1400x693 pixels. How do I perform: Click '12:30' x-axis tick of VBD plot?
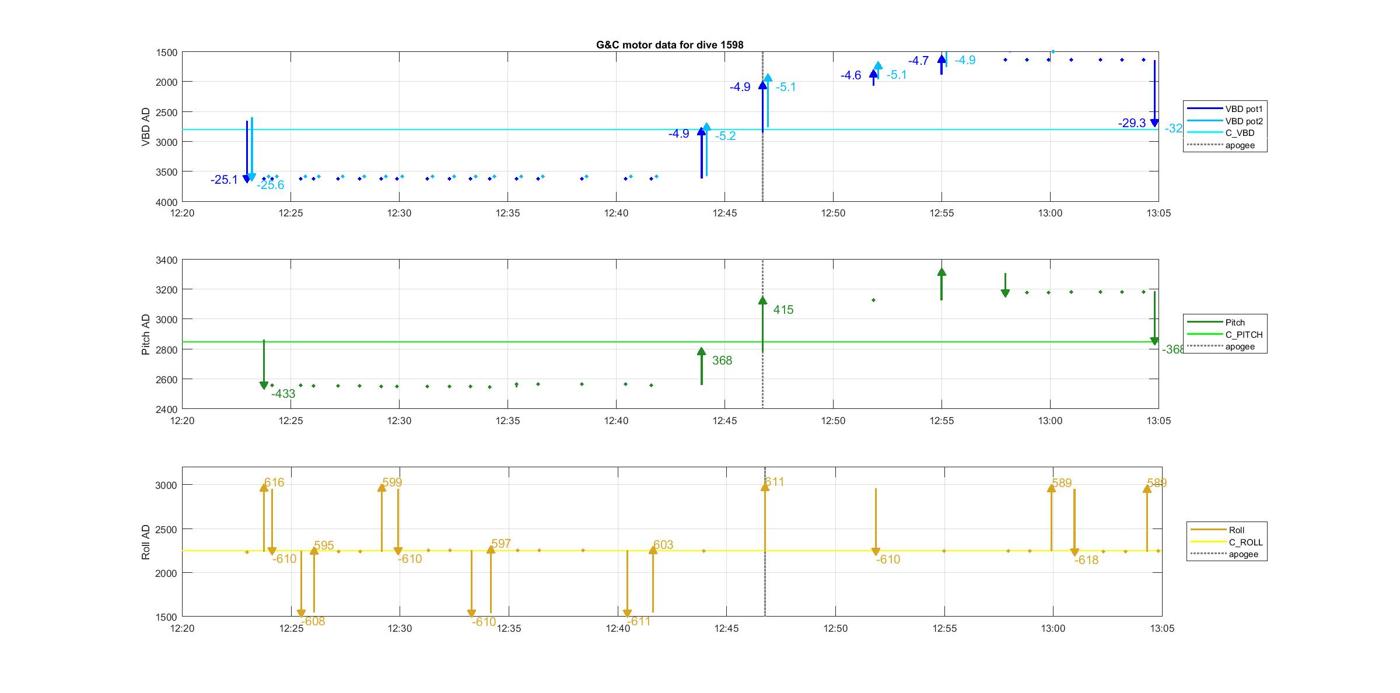[399, 213]
